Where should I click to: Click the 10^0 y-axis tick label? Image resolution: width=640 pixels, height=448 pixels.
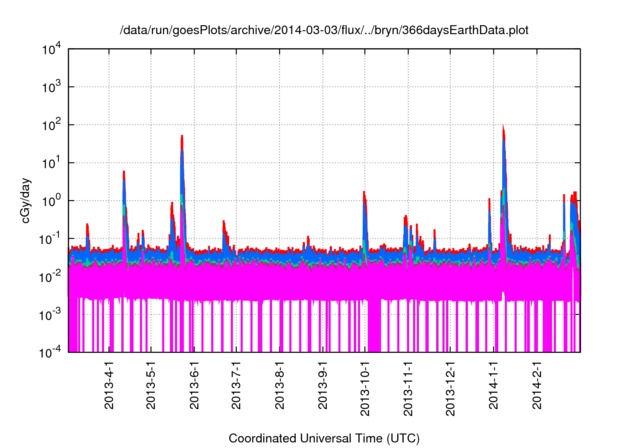[50, 200]
